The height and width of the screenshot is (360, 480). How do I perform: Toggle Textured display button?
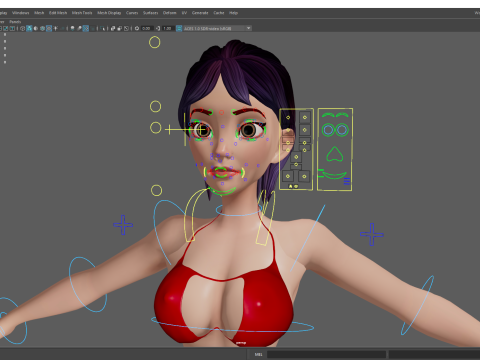[x=49, y=28]
